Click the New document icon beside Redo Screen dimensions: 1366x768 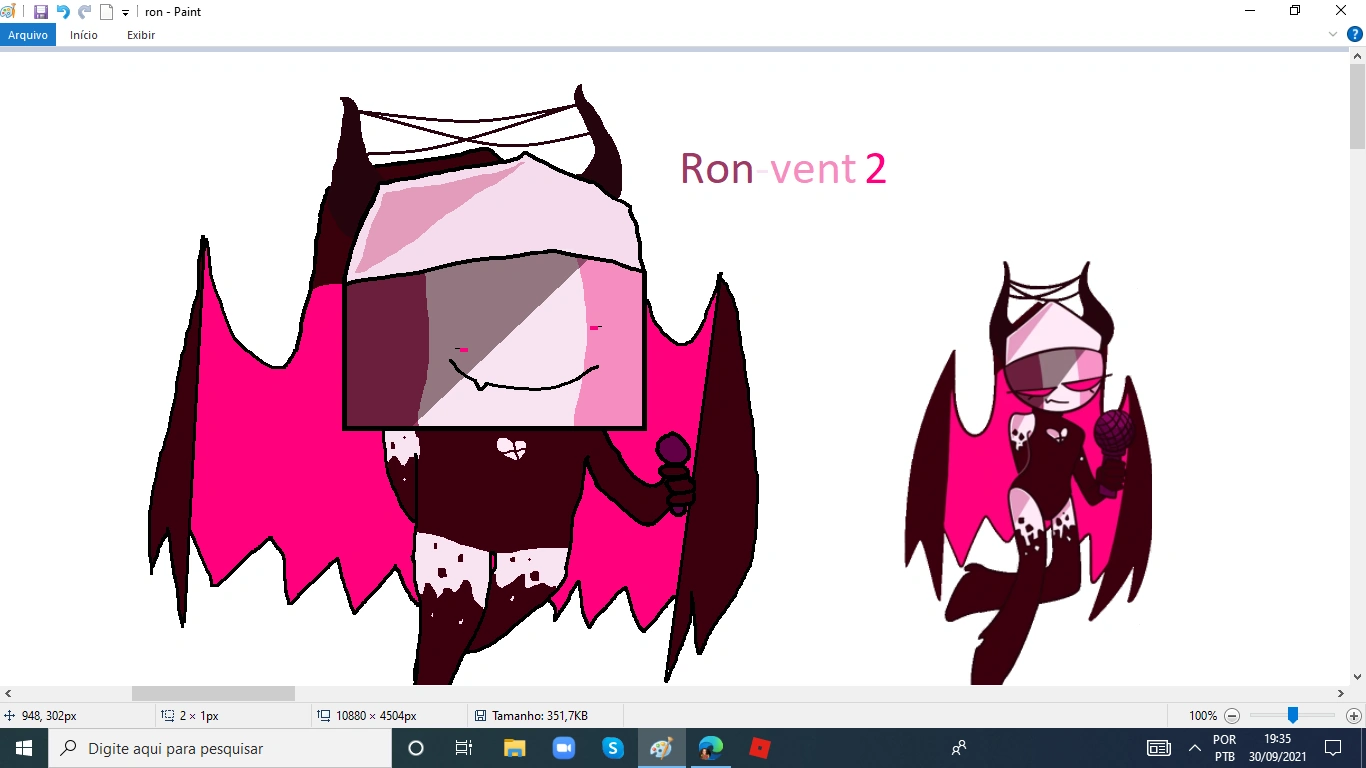point(105,11)
